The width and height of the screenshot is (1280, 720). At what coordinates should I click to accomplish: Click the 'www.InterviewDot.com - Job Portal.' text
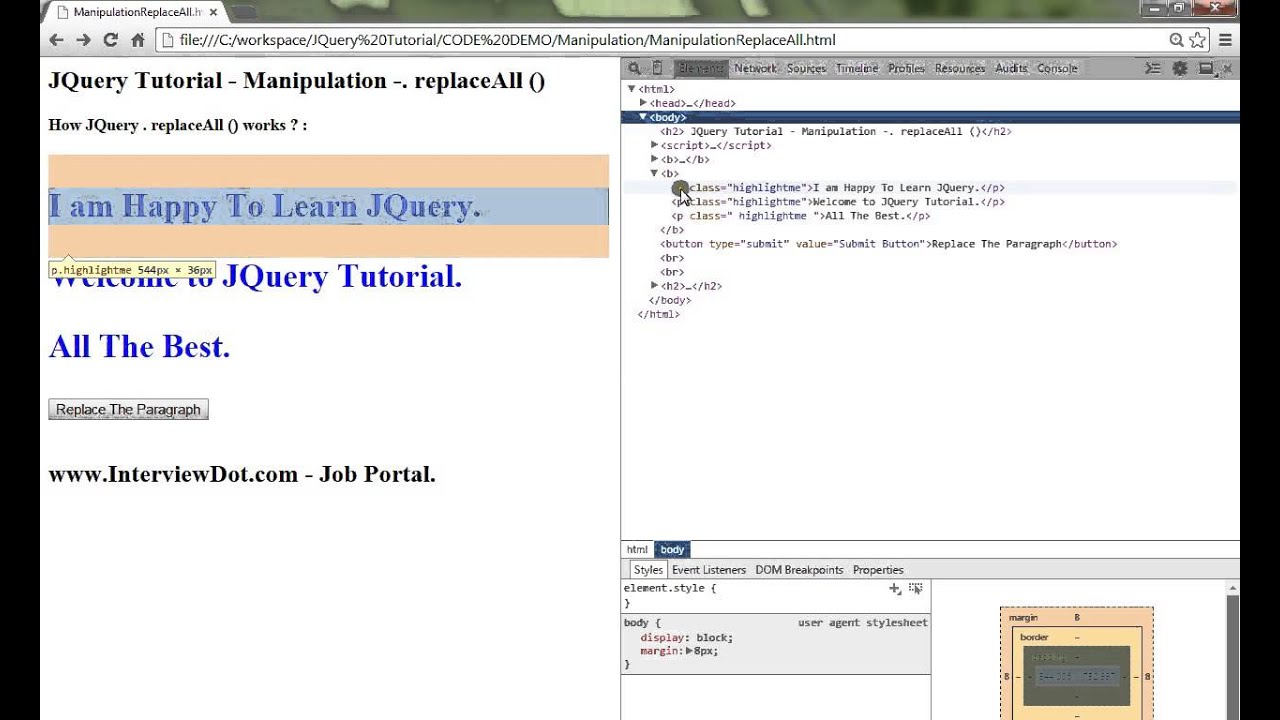pos(242,474)
